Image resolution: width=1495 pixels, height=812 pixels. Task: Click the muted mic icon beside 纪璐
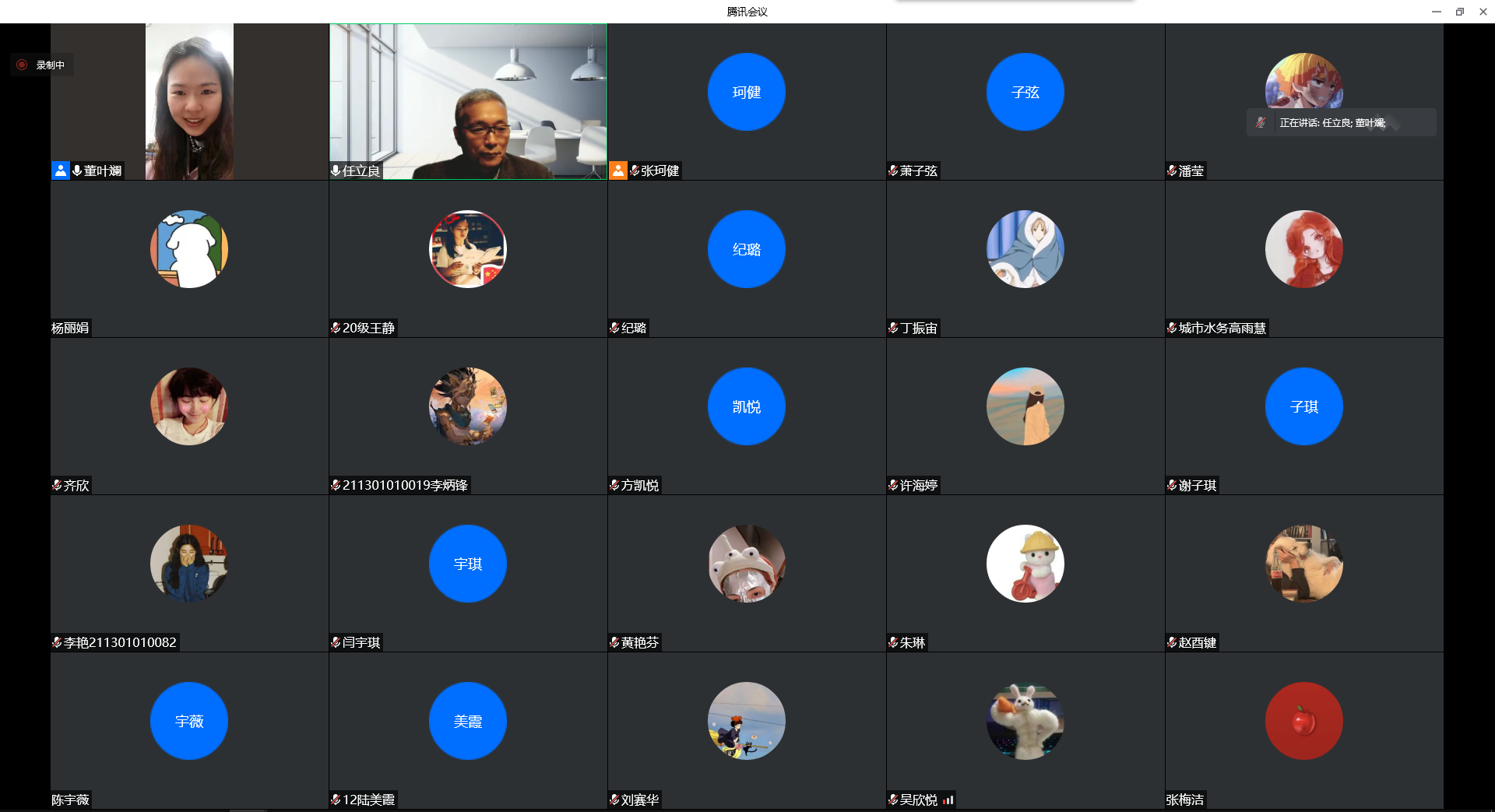614,328
